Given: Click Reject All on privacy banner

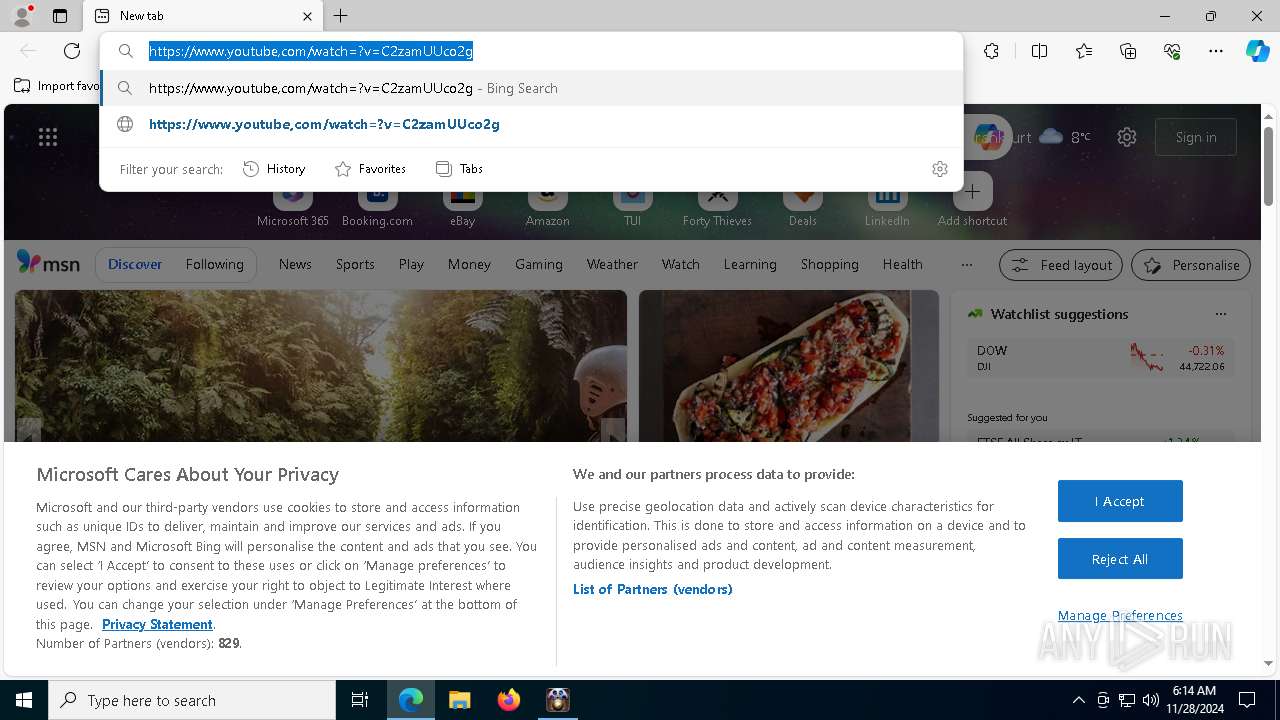Looking at the screenshot, I should click(1120, 559).
